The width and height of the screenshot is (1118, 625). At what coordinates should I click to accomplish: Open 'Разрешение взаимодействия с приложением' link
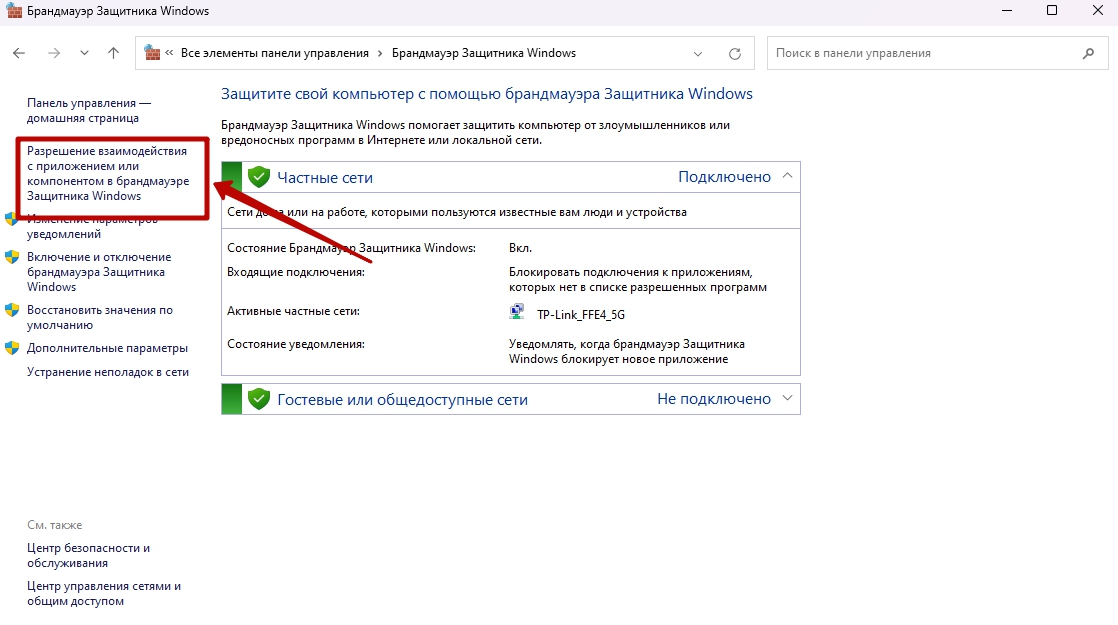[108, 173]
